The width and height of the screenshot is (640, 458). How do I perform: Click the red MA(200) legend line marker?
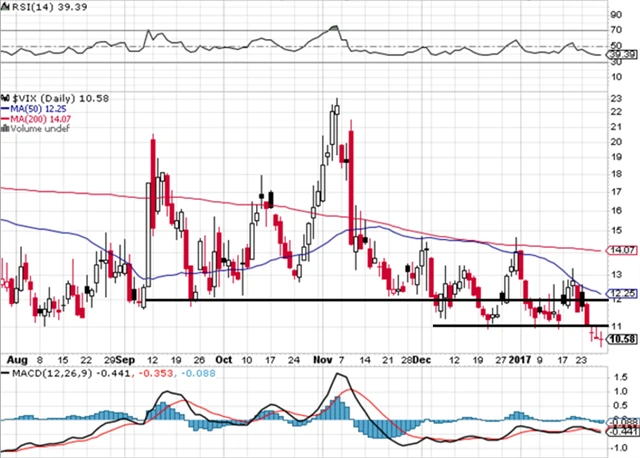[x=5, y=117]
